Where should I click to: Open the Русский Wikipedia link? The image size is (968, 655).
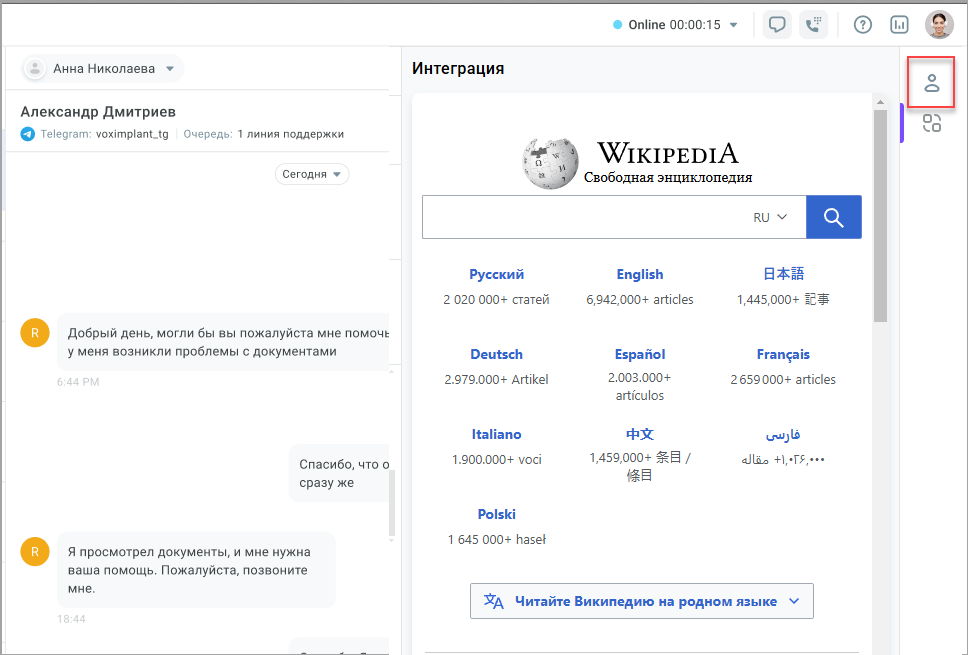coord(496,274)
